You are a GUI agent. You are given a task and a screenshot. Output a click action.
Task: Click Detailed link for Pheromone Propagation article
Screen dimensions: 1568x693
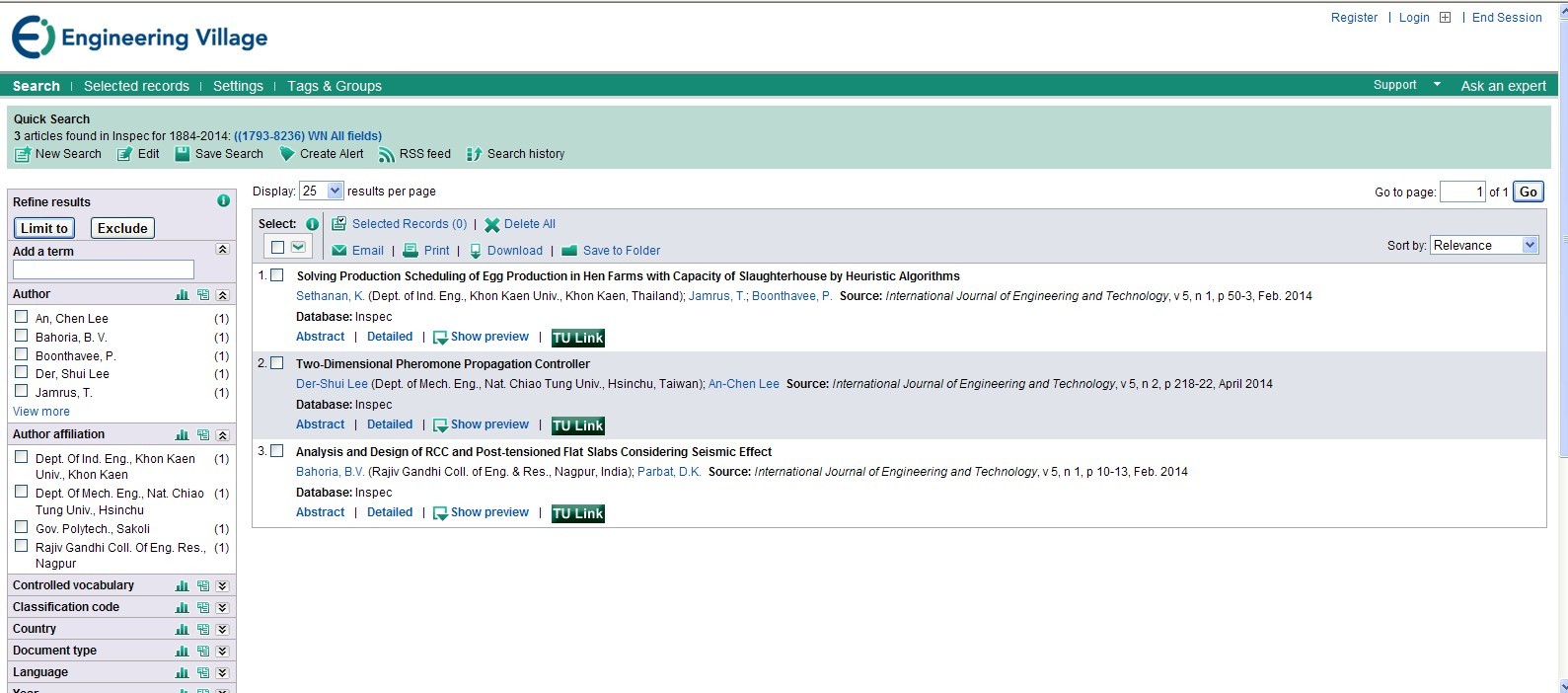(x=390, y=424)
